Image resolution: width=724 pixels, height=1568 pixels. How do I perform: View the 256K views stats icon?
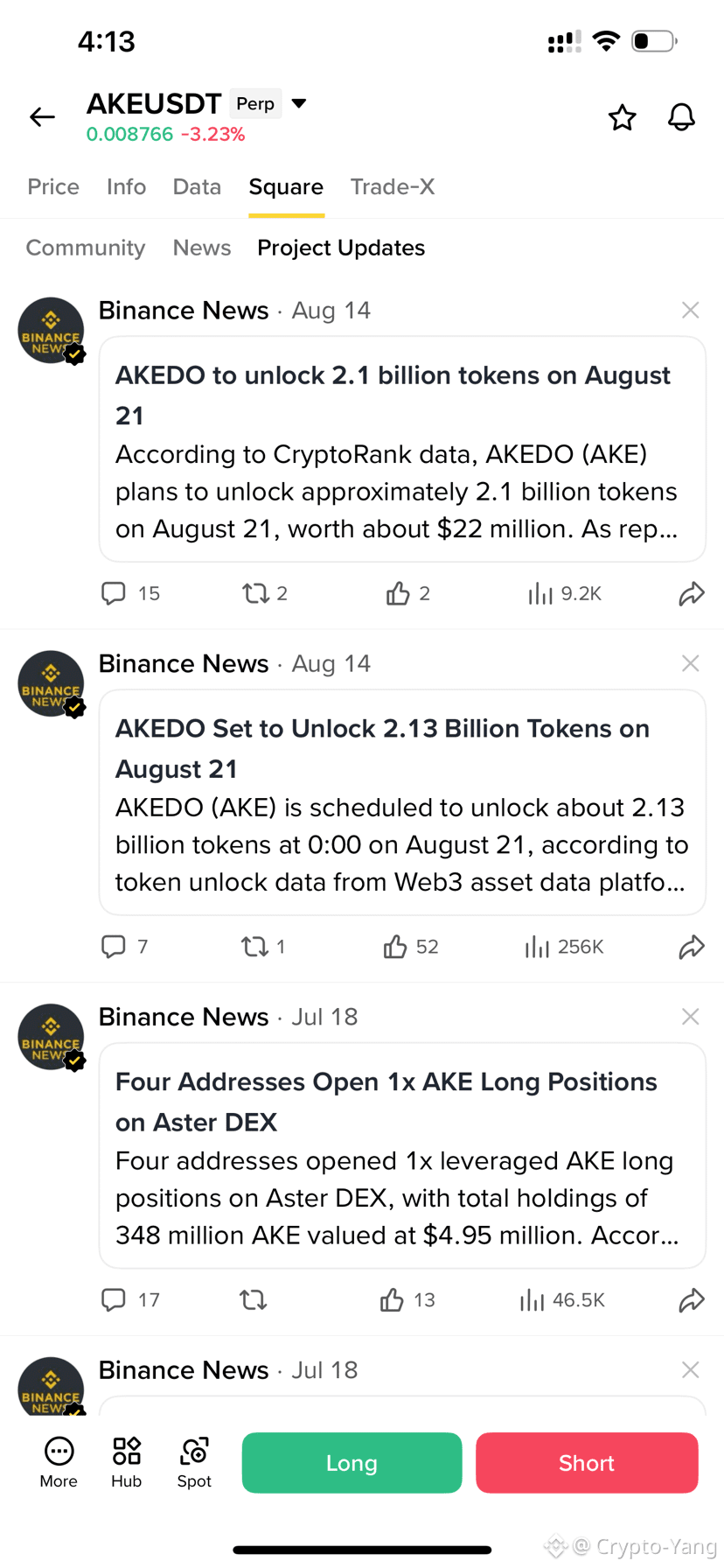(536, 946)
